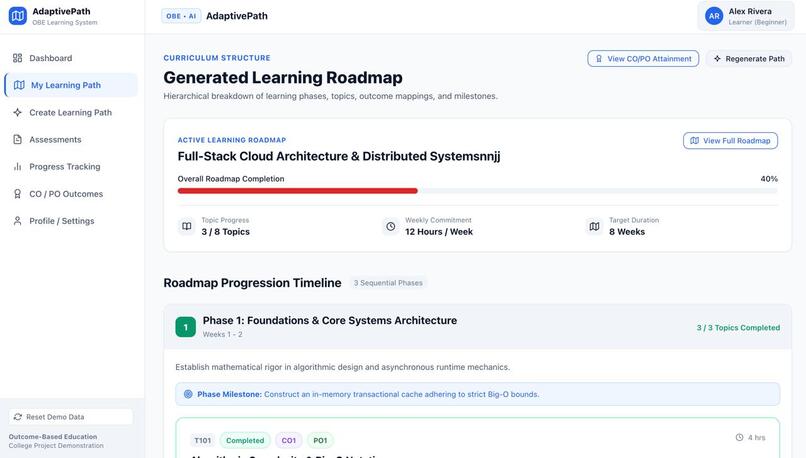Click the Phase Milestone target icon
This screenshot has width=806, height=458.
[188, 394]
